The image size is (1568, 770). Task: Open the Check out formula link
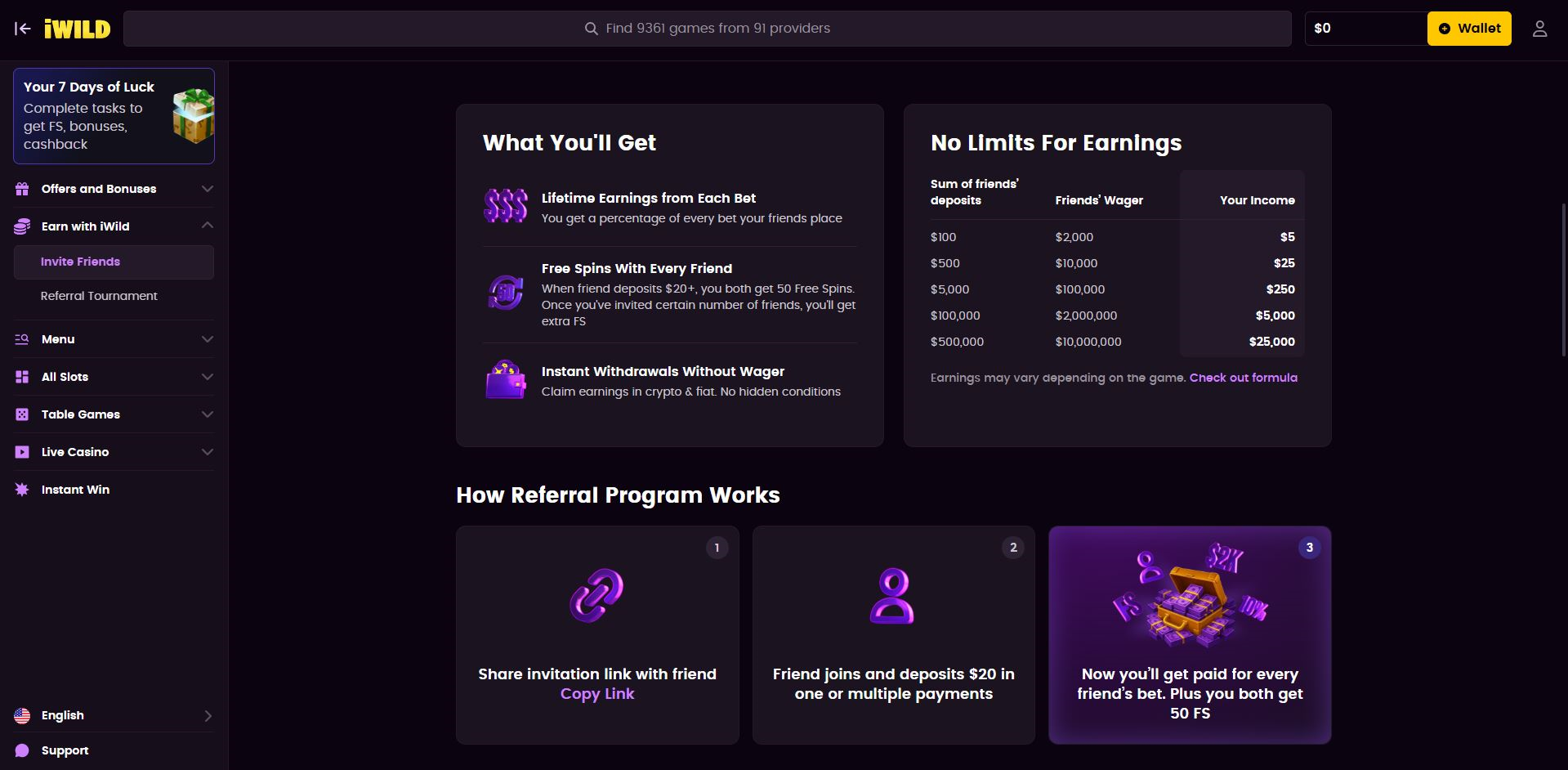click(x=1243, y=378)
